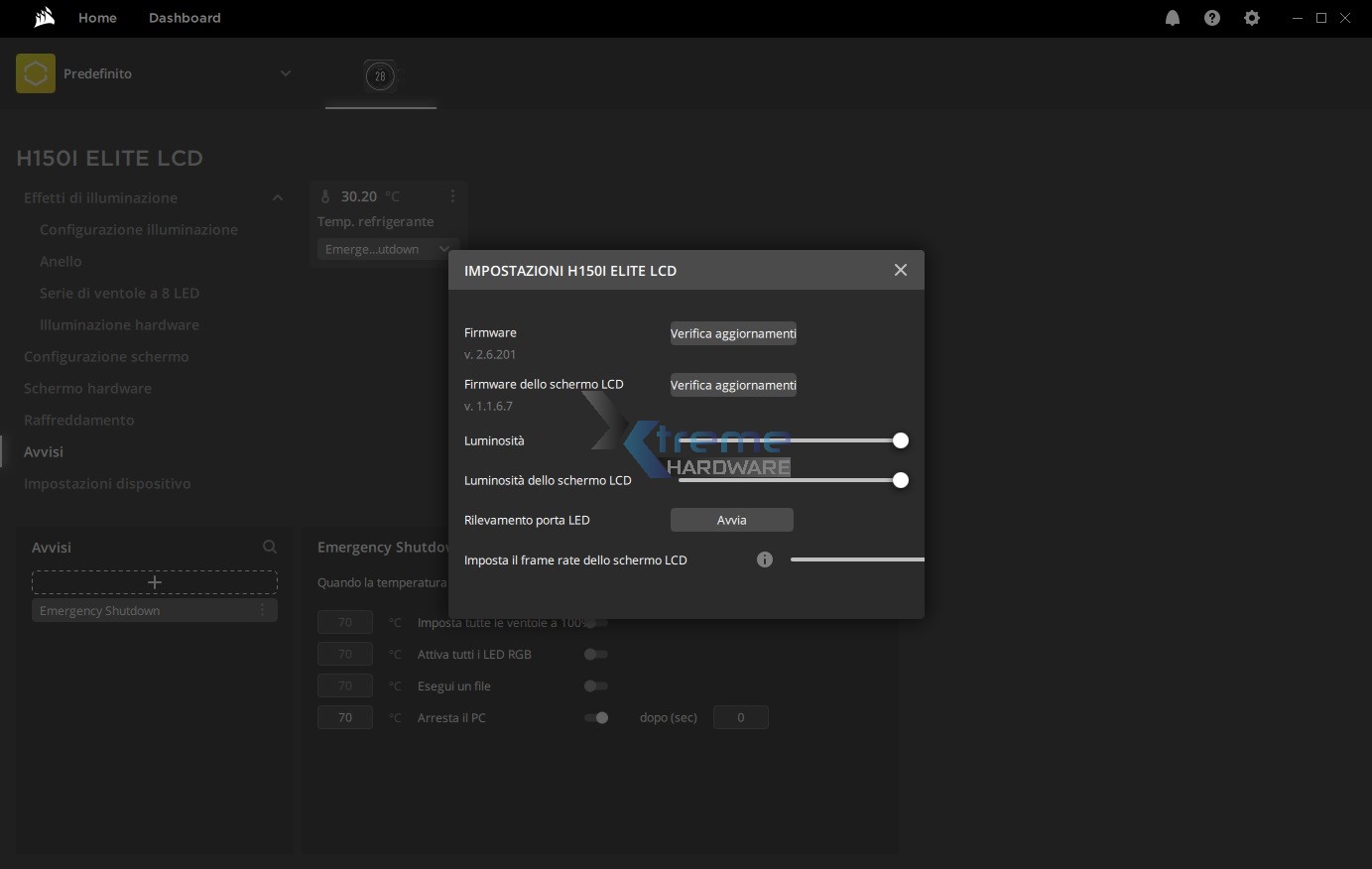Toggle the Arresta il PC switch

coord(596,717)
